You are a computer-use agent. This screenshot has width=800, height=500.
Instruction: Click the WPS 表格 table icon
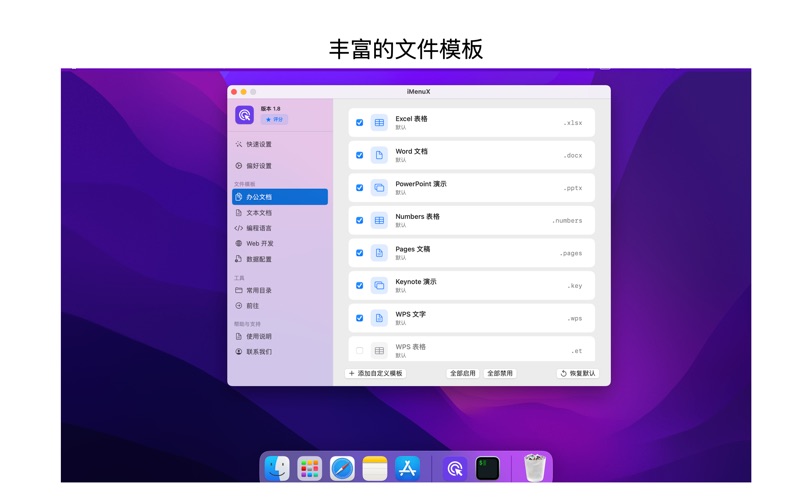(379, 351)
